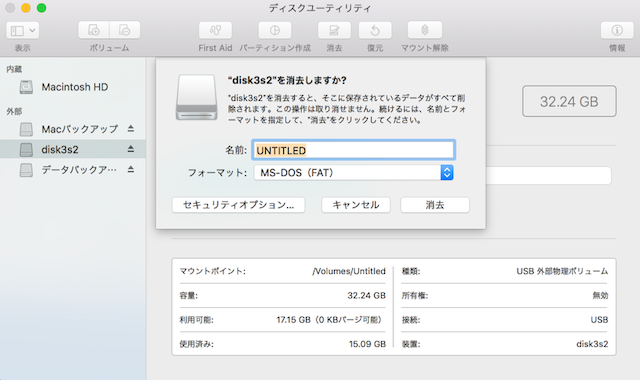The image size is (640, 380).
Task: Click the yellow minimize window button
Action: point(26,8)
